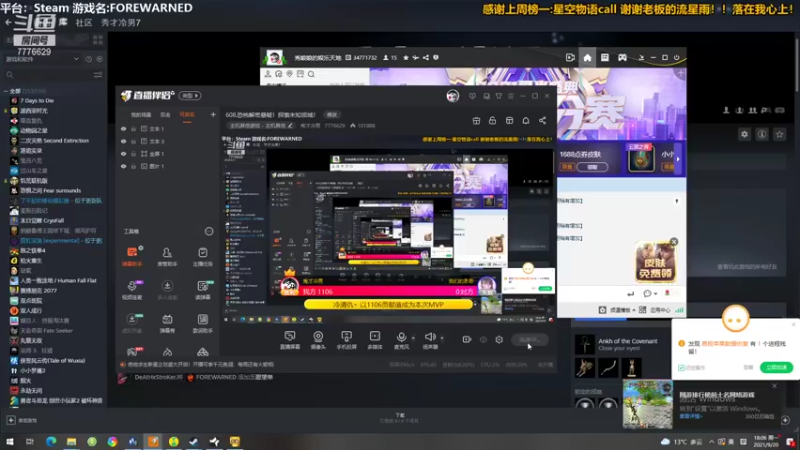
Task: Open the gamepad icon in YY client
Action: click(622, 58)
